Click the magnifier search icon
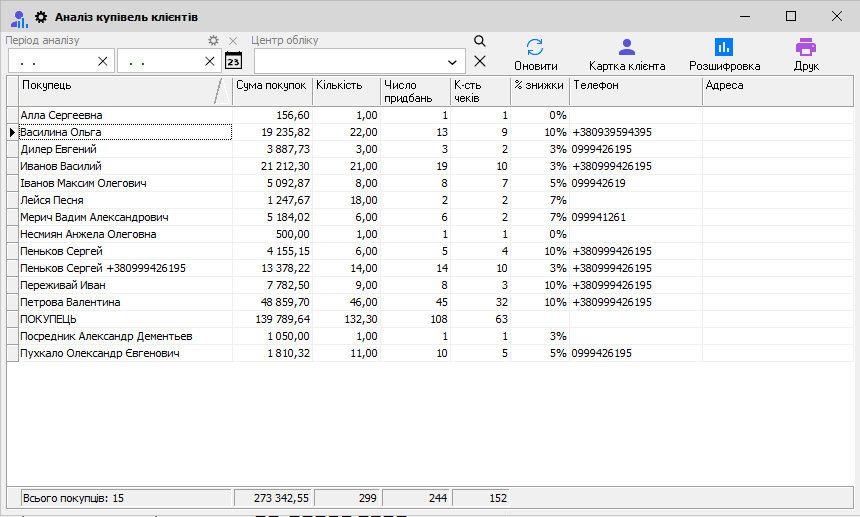Screen dimensions: 860x517 (x=480, y=41)
